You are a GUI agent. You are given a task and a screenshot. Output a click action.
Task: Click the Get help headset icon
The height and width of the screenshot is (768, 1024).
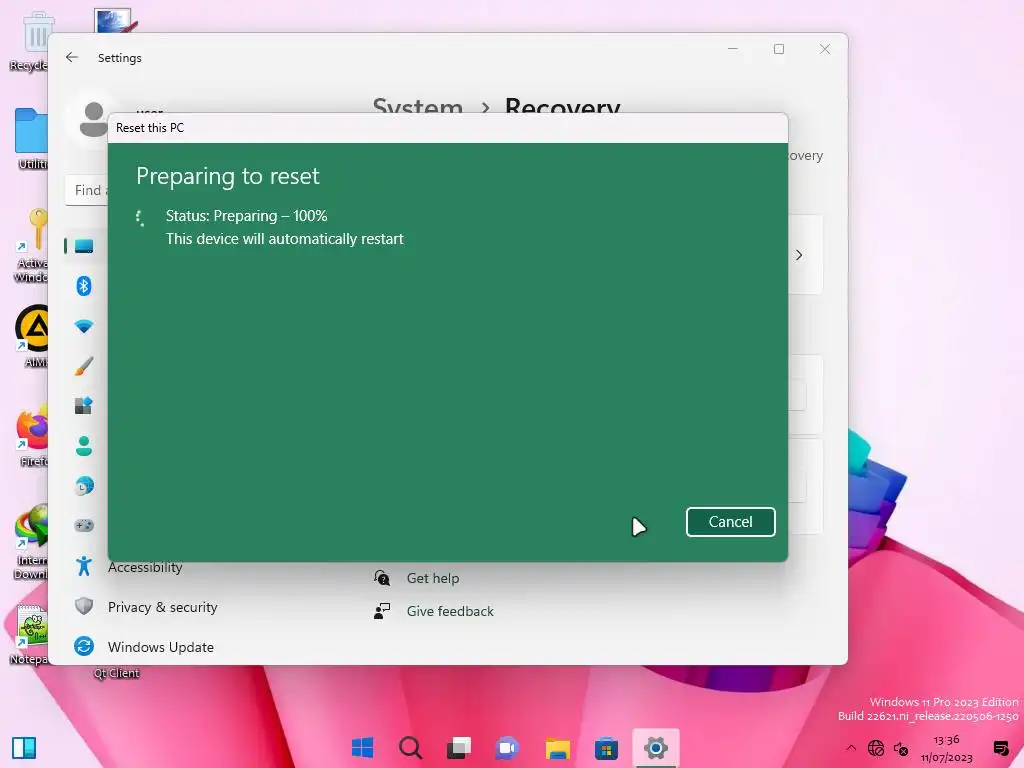382,577
